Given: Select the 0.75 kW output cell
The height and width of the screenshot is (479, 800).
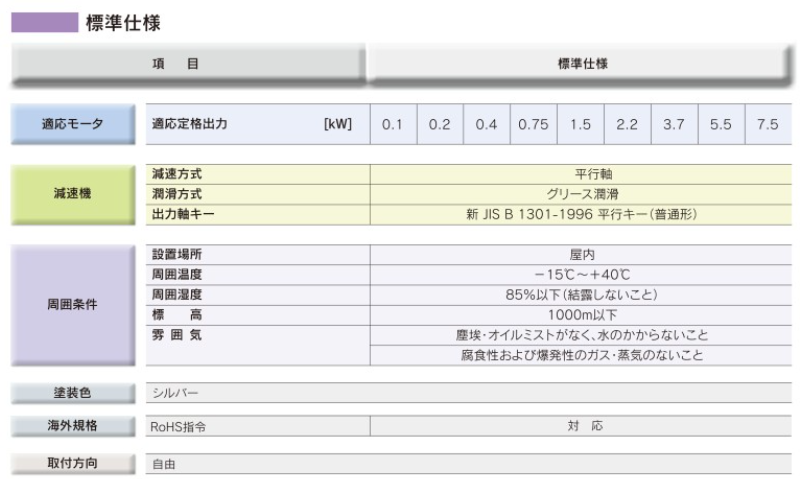Looking at the screenshot, I should (x=533, y=125).
